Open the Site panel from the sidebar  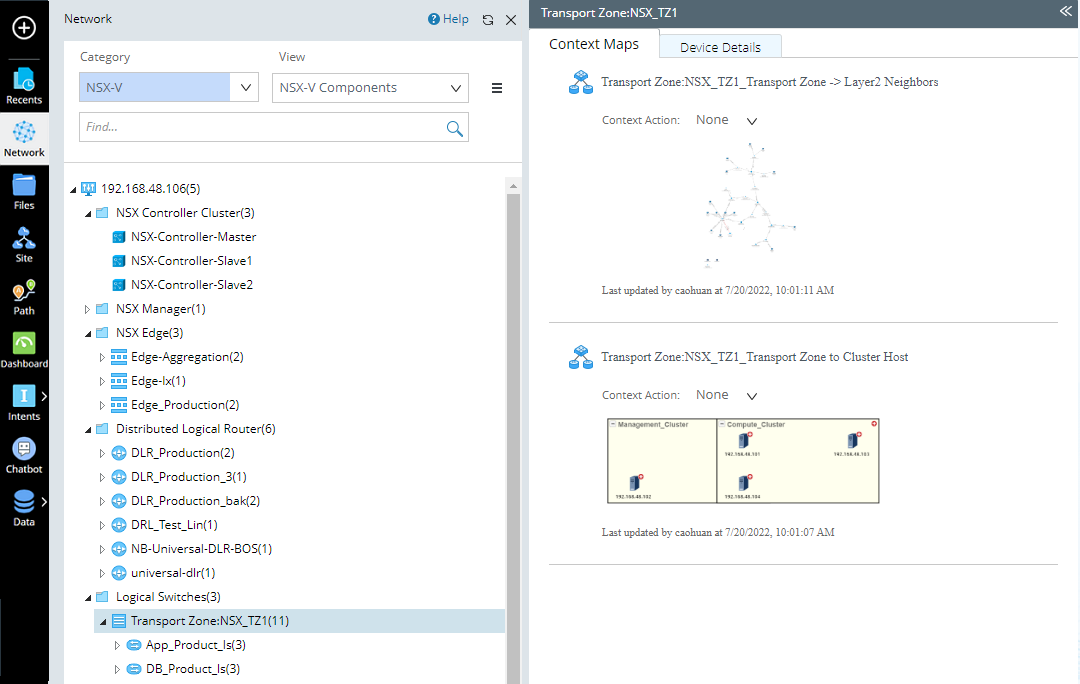(x=24, y=244)
